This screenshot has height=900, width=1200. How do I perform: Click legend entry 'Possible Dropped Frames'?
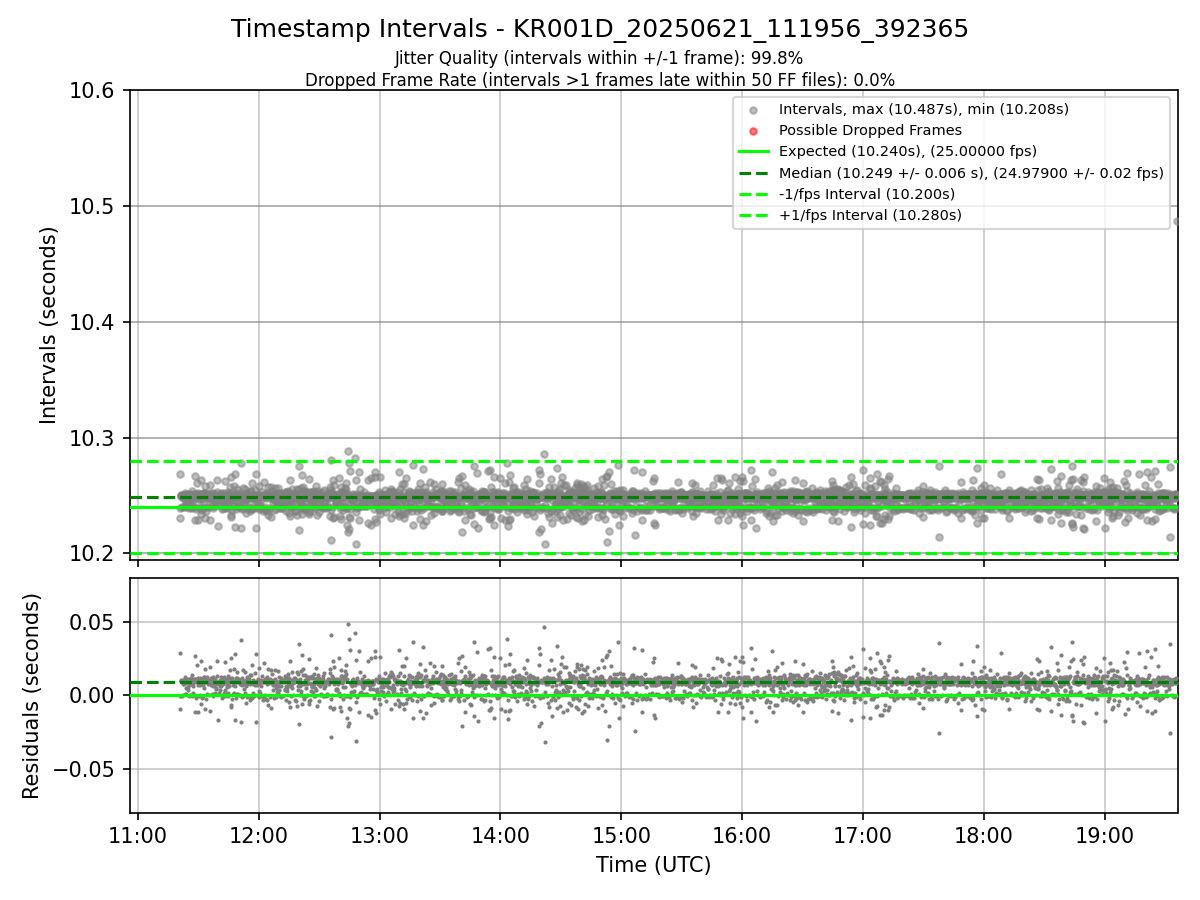870,130
